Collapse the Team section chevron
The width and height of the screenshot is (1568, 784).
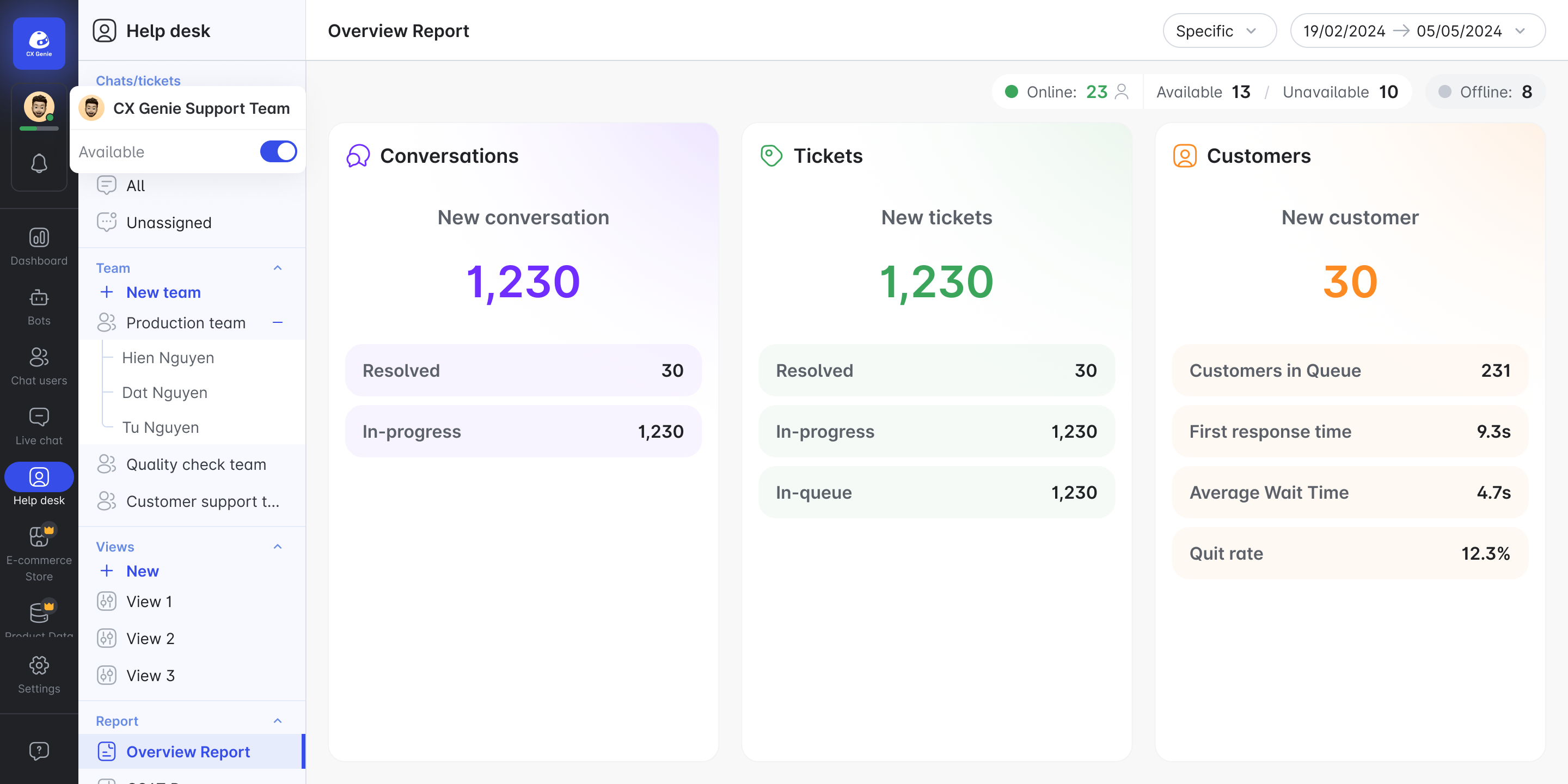pyautogui.click(x=278, y=268)
